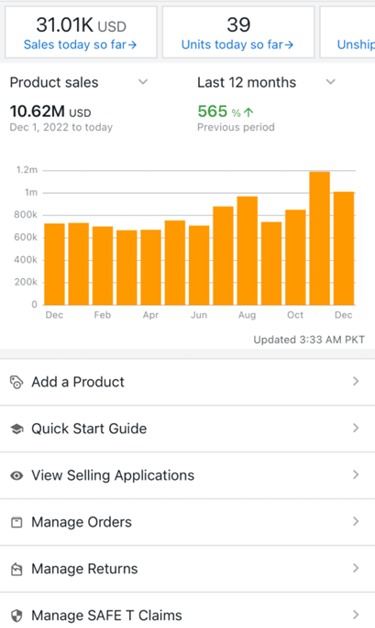
Task: Click the partially visible Unshipped card link
Action: pyautogui.click(x=356, y=44)
